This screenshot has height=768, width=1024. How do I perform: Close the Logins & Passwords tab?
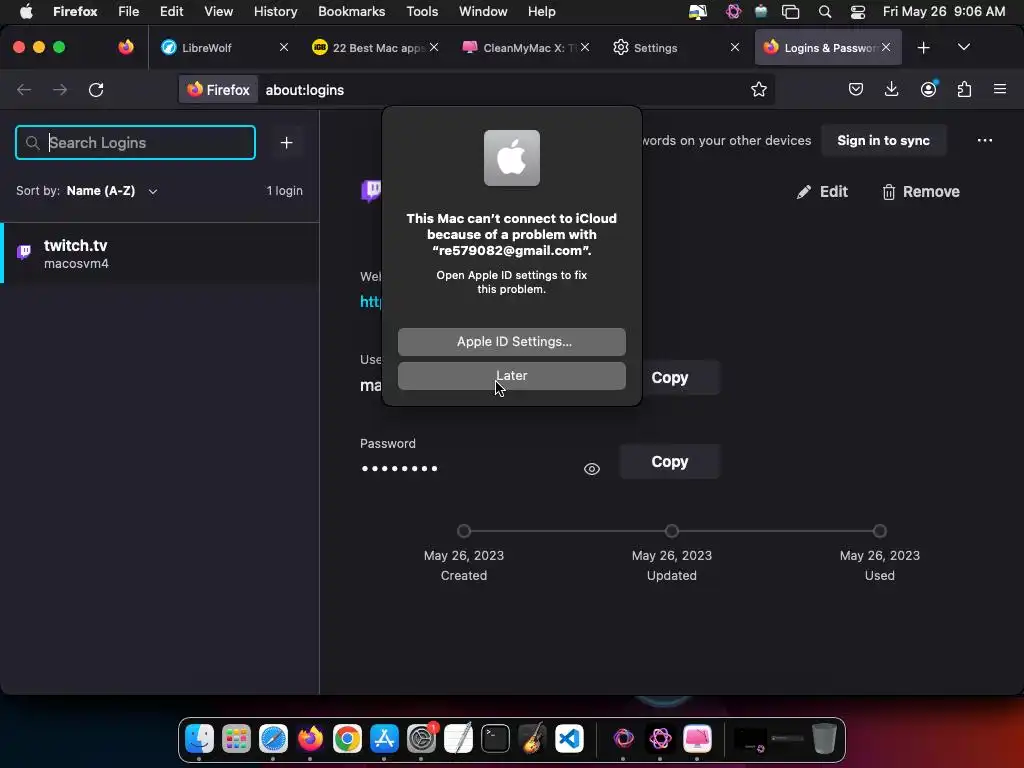886,48
